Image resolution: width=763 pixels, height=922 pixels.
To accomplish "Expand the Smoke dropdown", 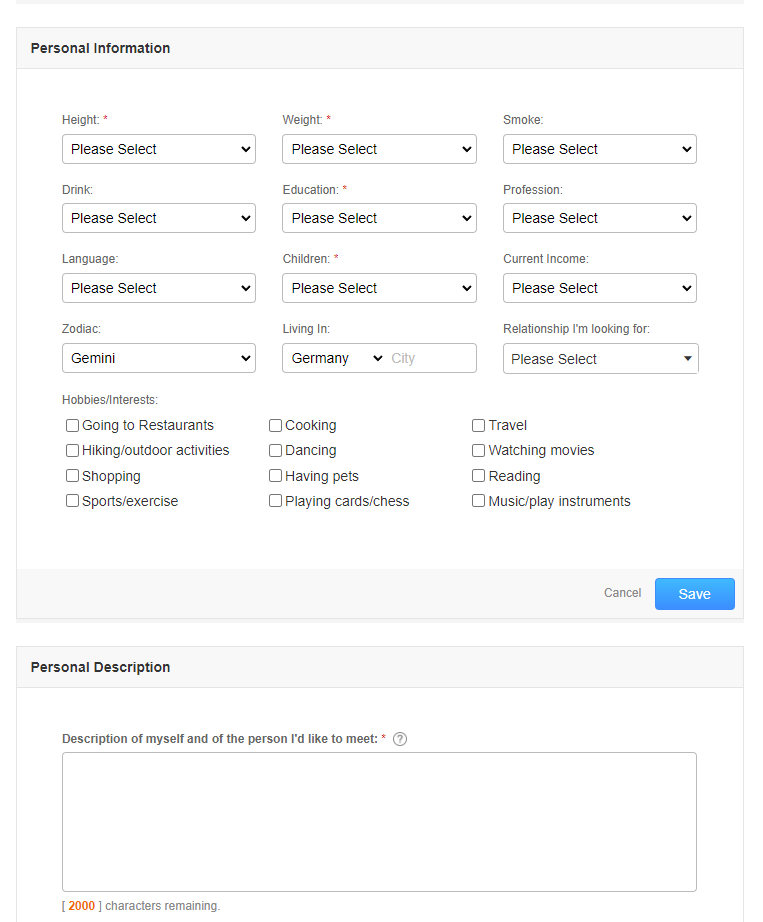I will [599, 148].
